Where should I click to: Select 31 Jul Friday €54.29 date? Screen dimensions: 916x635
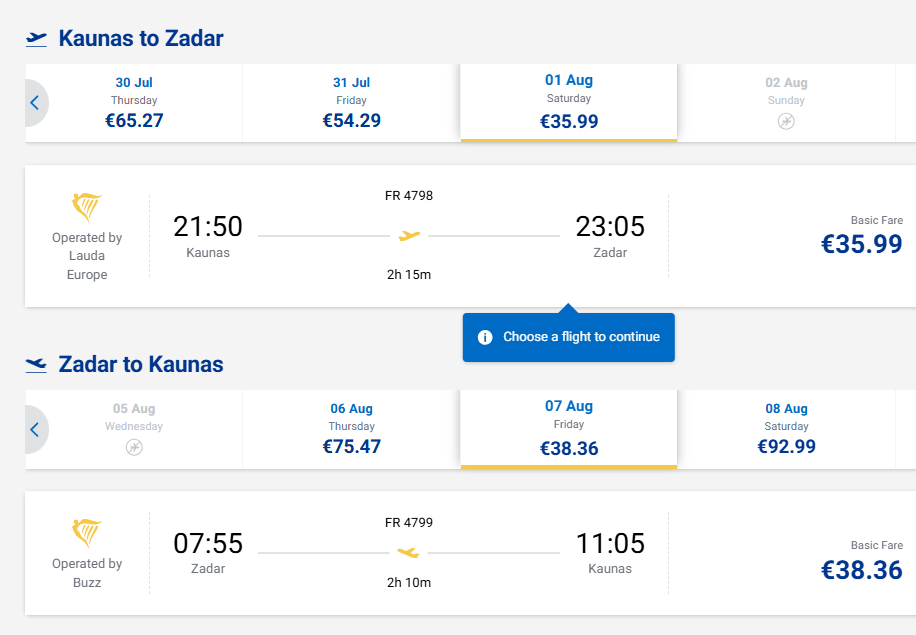point(351,103)
